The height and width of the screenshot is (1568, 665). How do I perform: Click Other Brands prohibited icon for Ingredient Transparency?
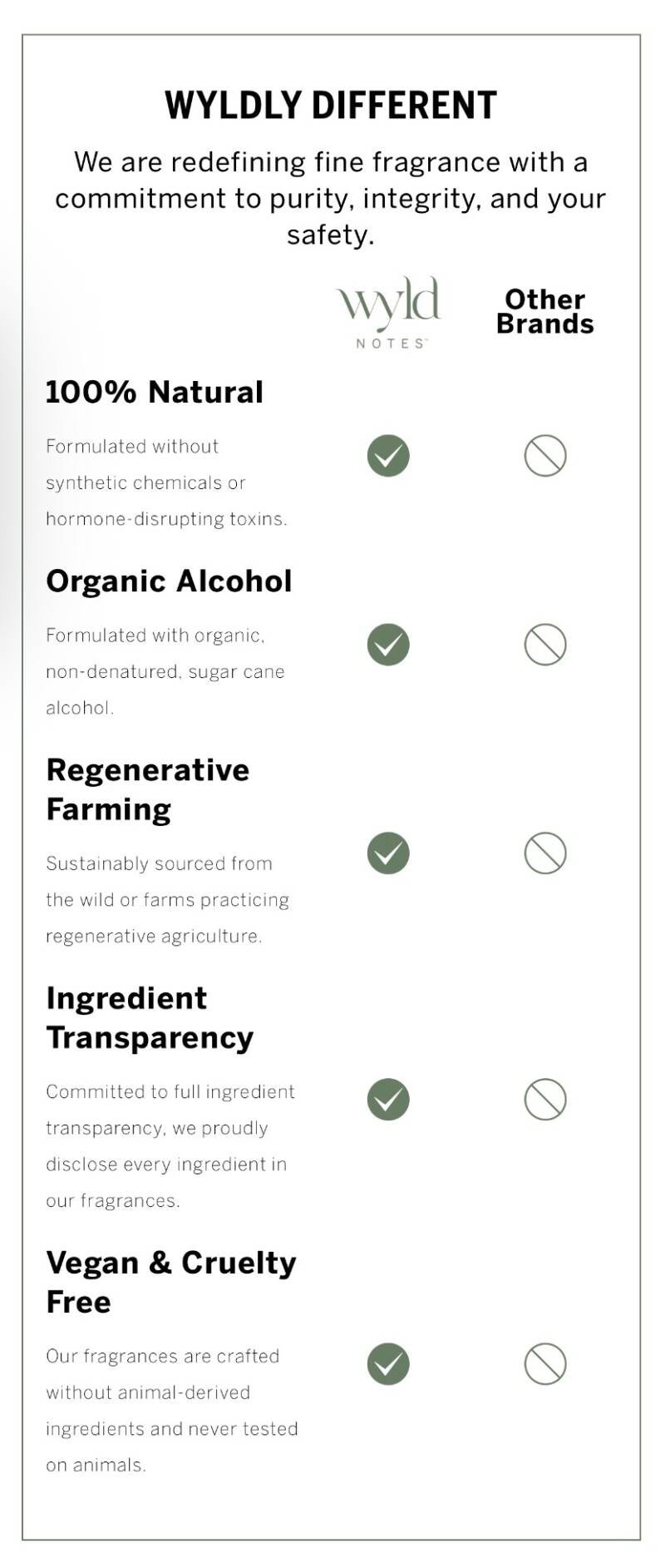pos(545,1100)
